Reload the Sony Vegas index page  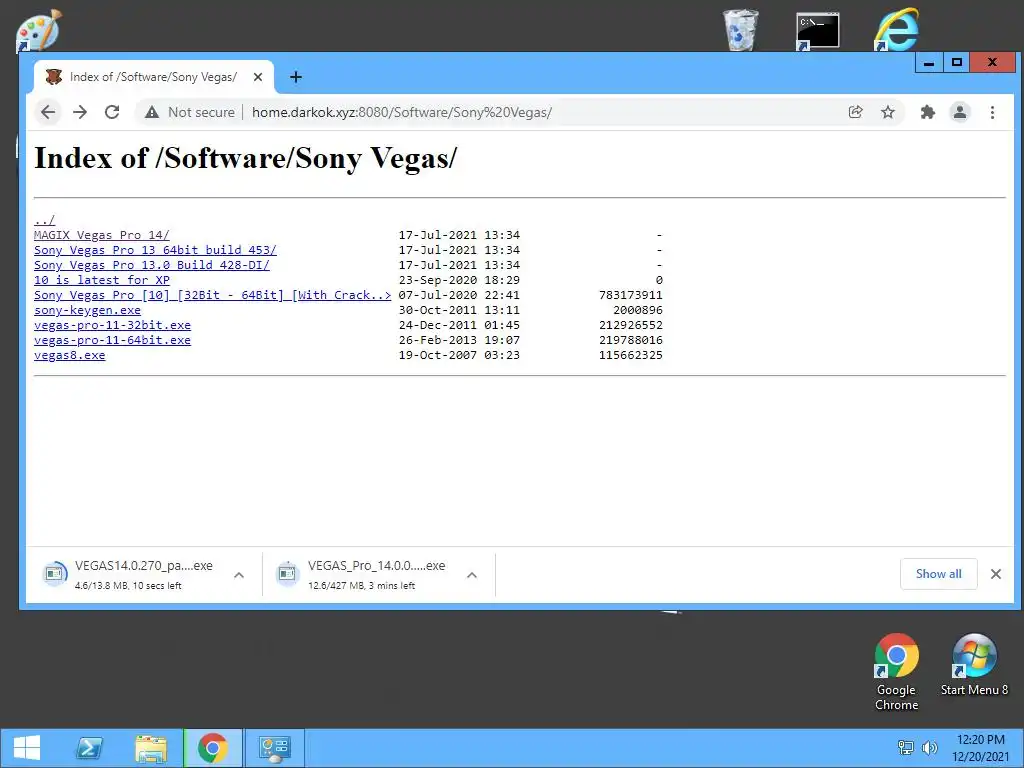coord(112,112)
